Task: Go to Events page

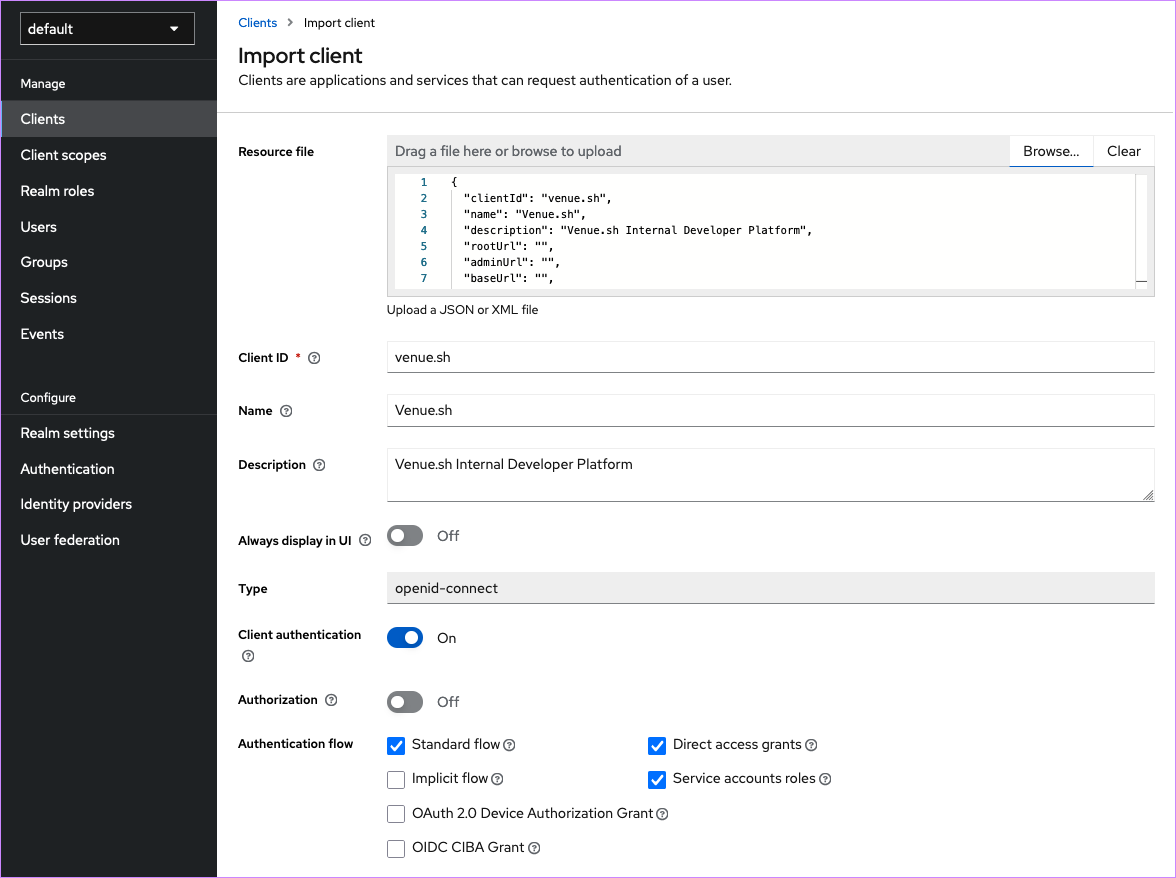Action: tap(109, 334)
